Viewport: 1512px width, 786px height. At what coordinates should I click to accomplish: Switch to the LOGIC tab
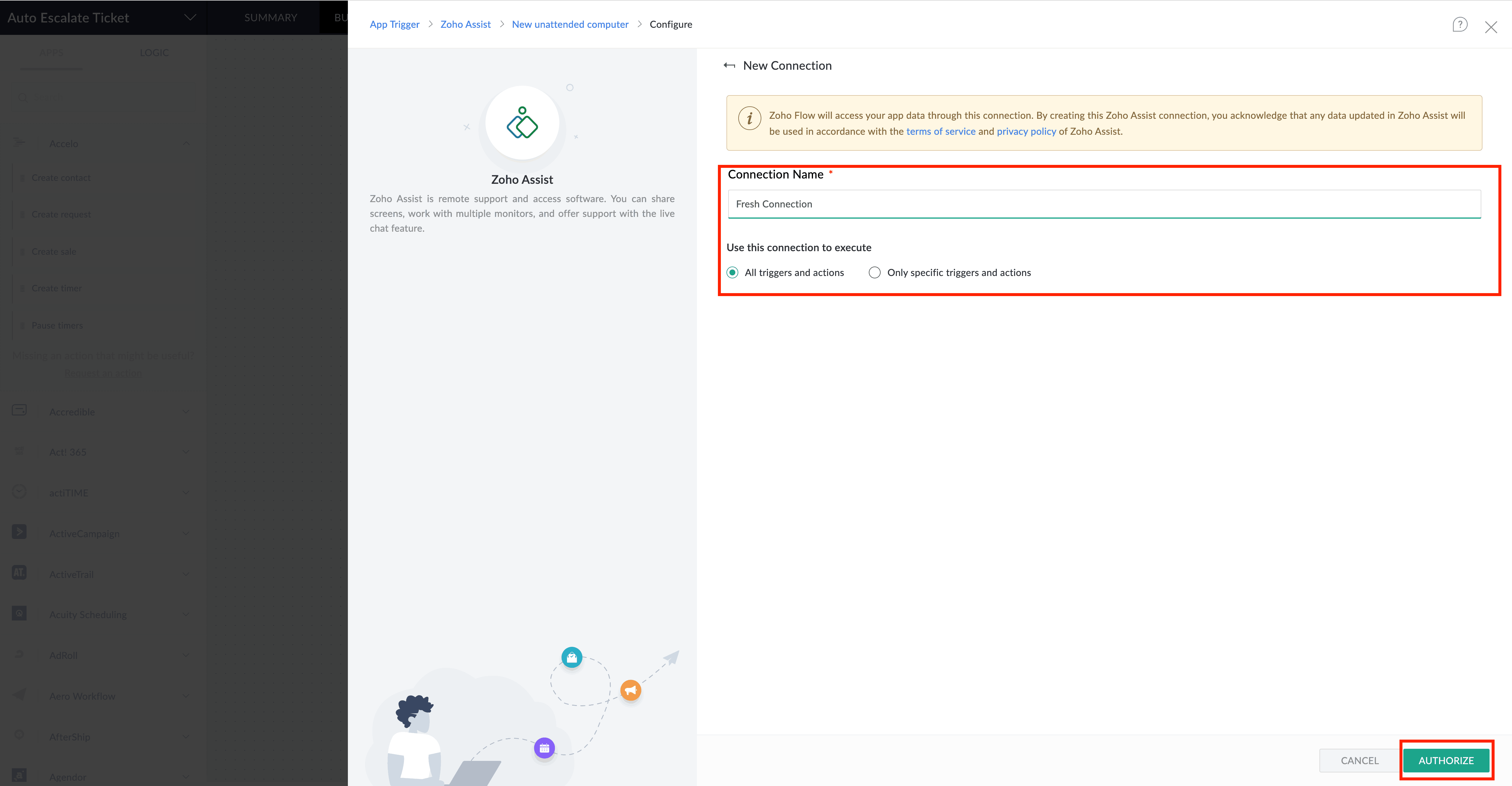pyautogui.click(x=154, y=53)
